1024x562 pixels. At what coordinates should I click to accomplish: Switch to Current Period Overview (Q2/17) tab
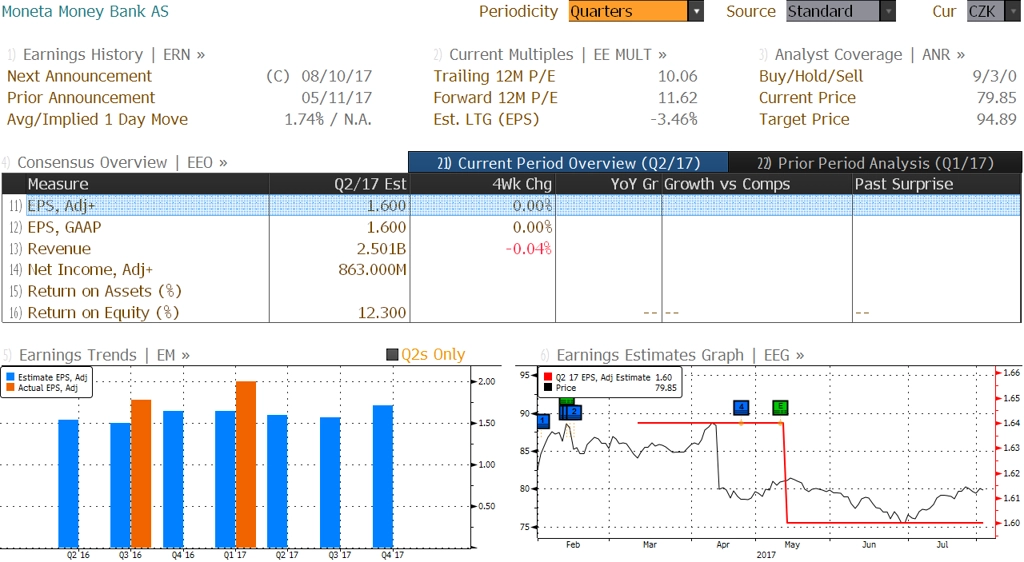click(x=568, y=163)
